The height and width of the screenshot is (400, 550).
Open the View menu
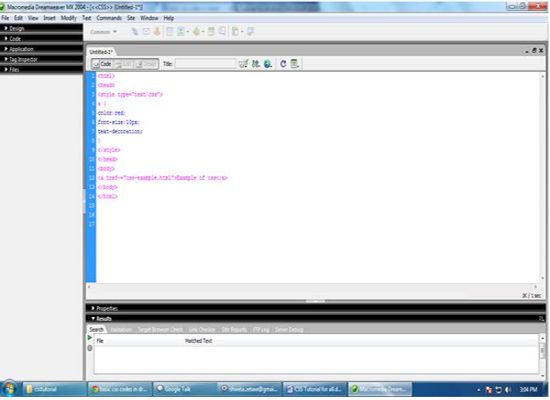click(33, 18)
